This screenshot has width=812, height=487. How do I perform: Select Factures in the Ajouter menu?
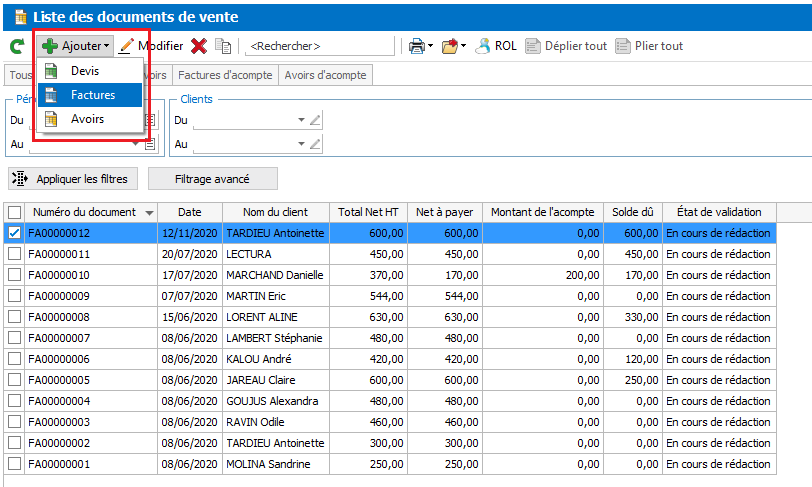[90, 95]
